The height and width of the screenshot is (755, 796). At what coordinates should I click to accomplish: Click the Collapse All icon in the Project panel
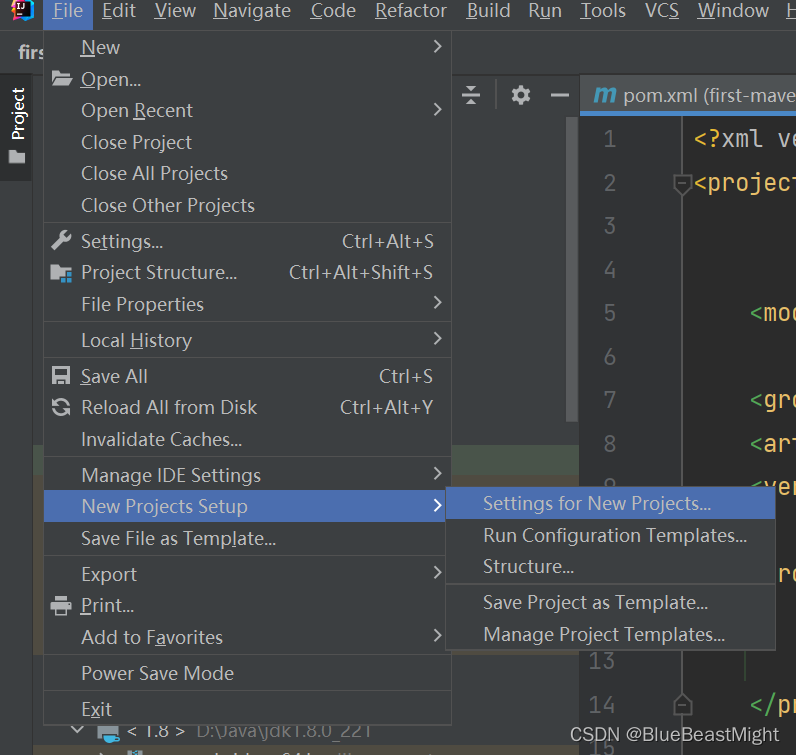coord(471,95)
